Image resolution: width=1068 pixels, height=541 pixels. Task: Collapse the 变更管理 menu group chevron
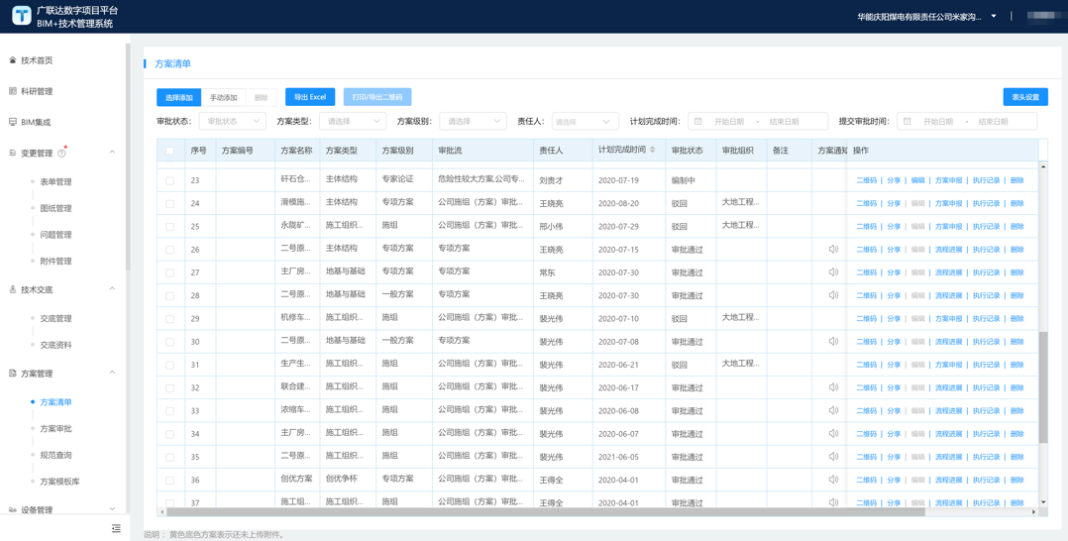pos(112,153)
